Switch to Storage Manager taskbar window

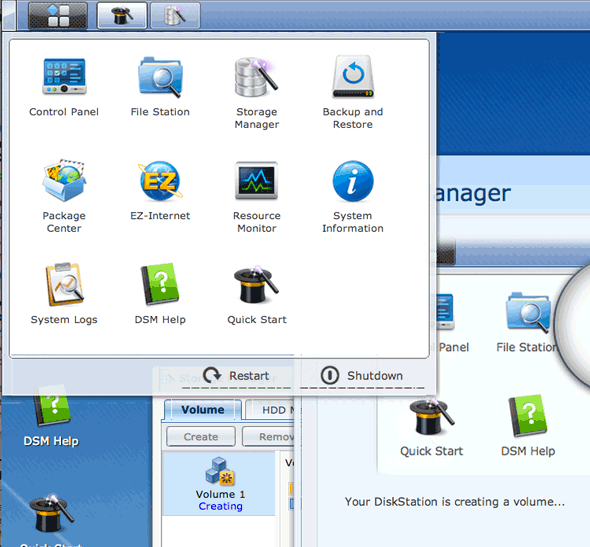click(175, 16)
